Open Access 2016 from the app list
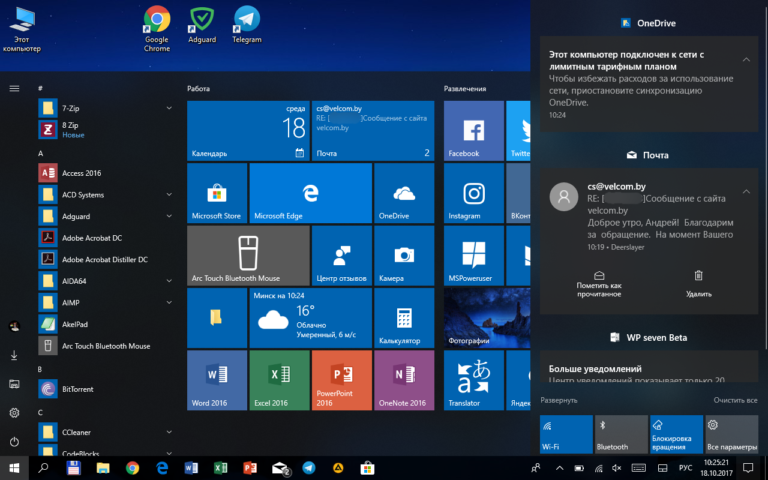This screenshot has height=480, width=768. tap(80, 172)
